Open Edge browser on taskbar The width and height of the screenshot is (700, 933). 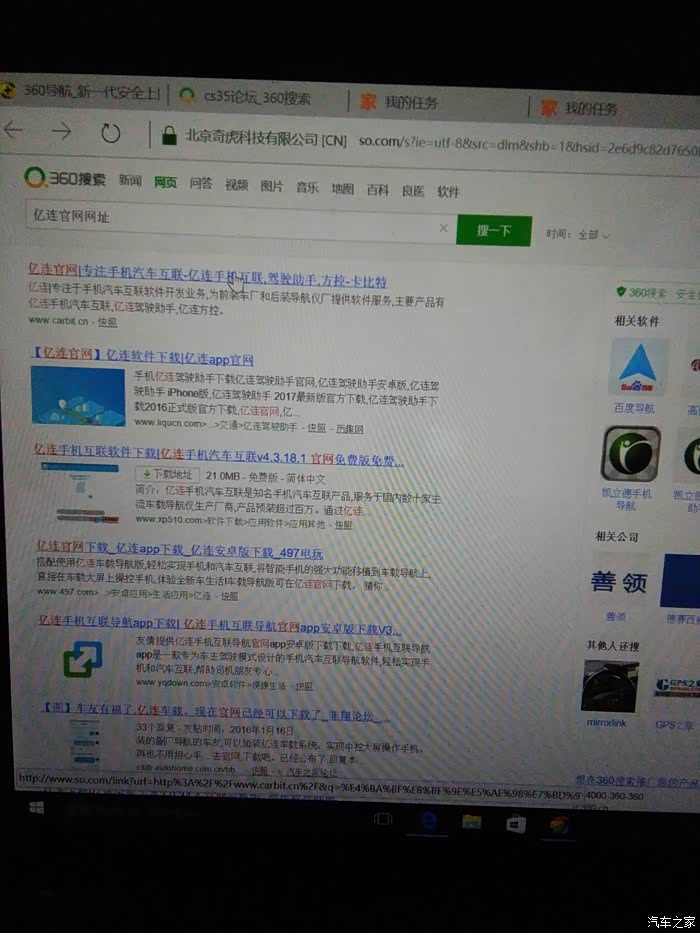(428, 822)
